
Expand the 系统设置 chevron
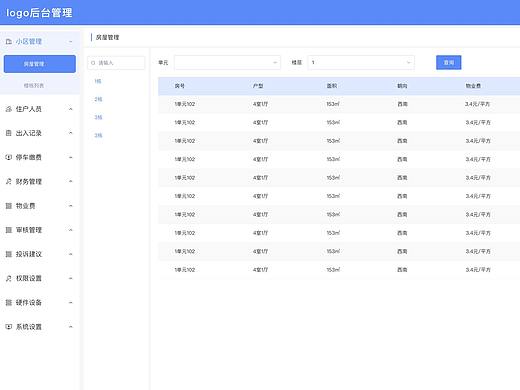71,327
